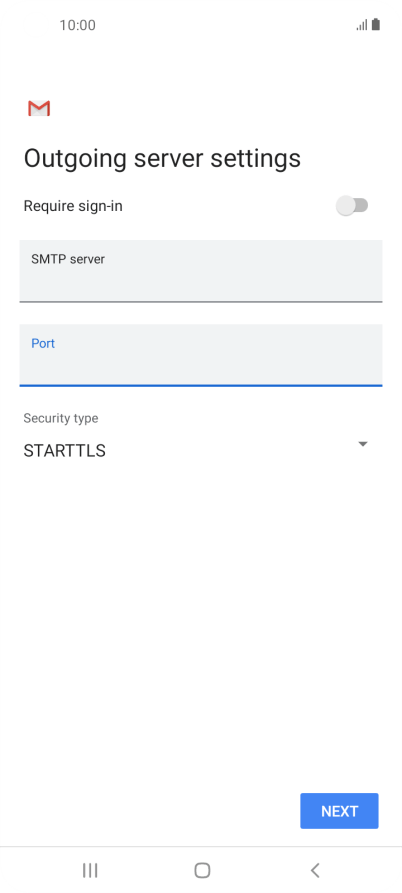Tap the Security type label
The height and width of the screenshot is (893, 402).
(61, 418)
